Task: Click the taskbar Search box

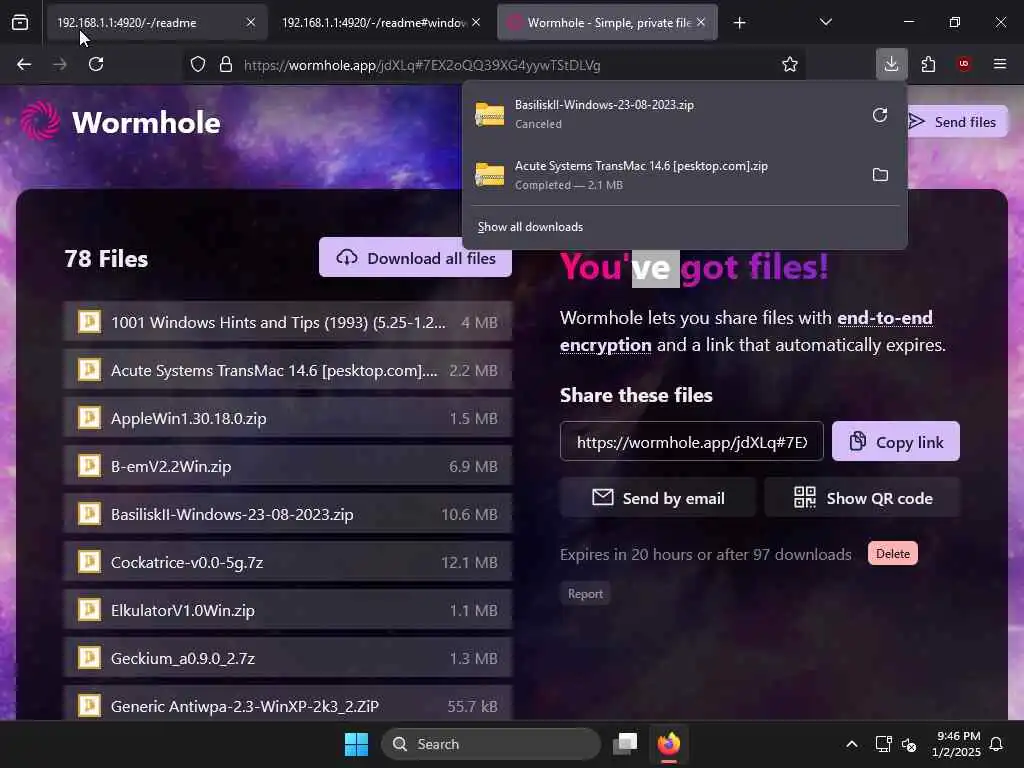Action: 491,744
